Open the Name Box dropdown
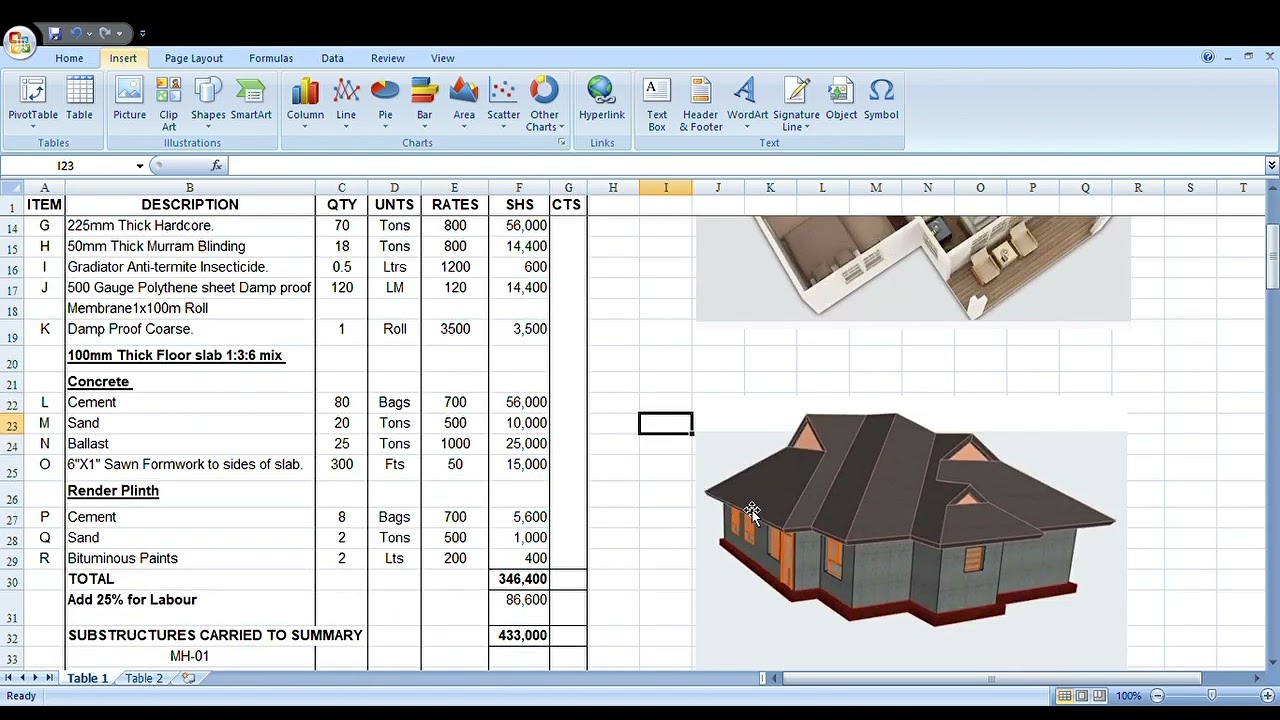 pyautogui.click(x=140, y=166)
